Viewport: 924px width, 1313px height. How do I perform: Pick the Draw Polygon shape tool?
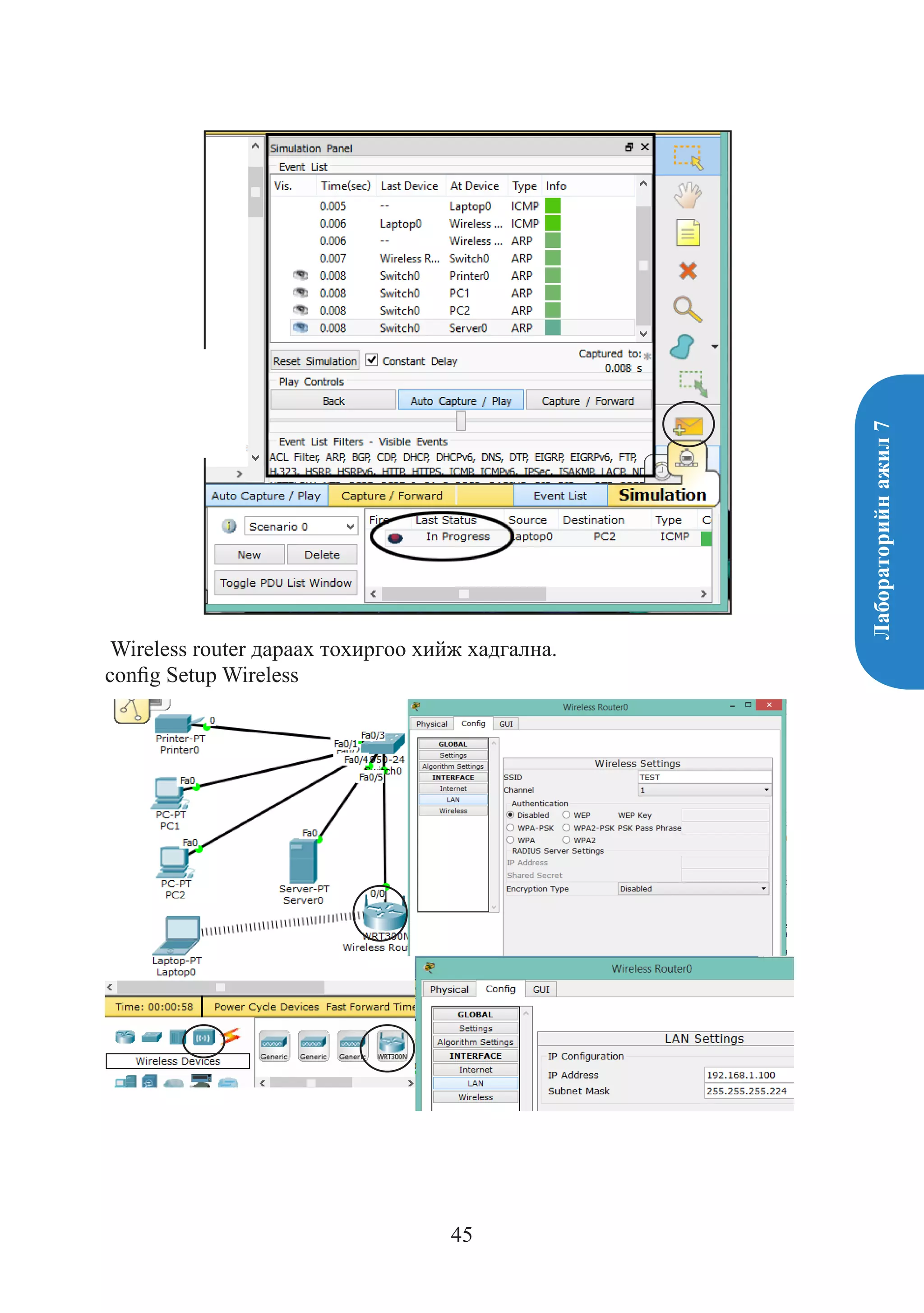pos(683,347)
